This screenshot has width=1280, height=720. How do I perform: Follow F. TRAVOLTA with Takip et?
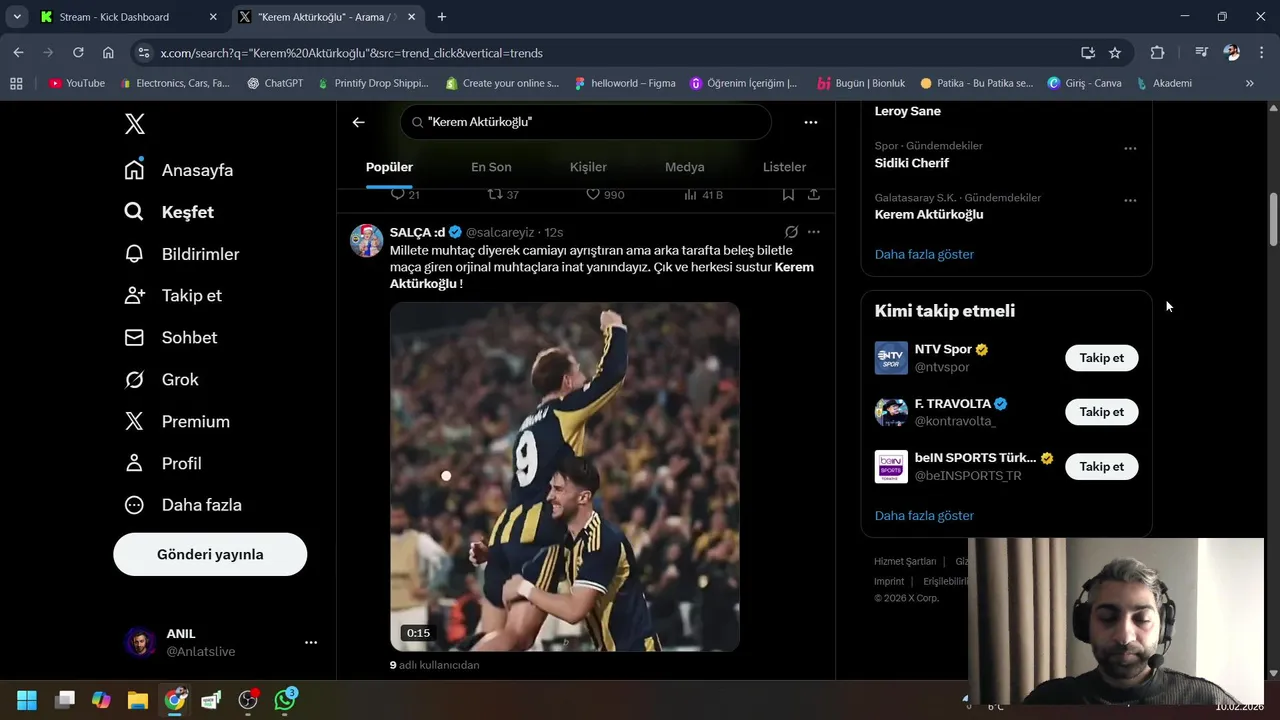click(x=1102, y=412)
